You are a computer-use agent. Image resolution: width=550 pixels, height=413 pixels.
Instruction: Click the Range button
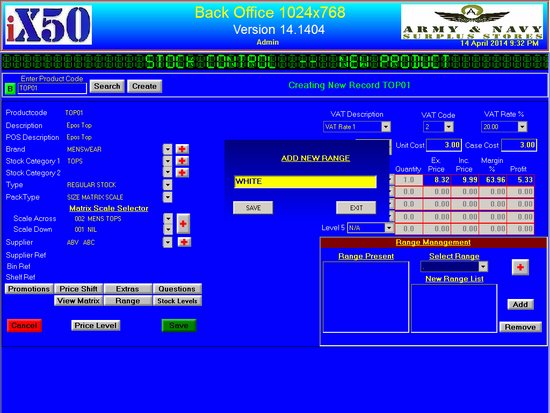click(x=128, y=301)
